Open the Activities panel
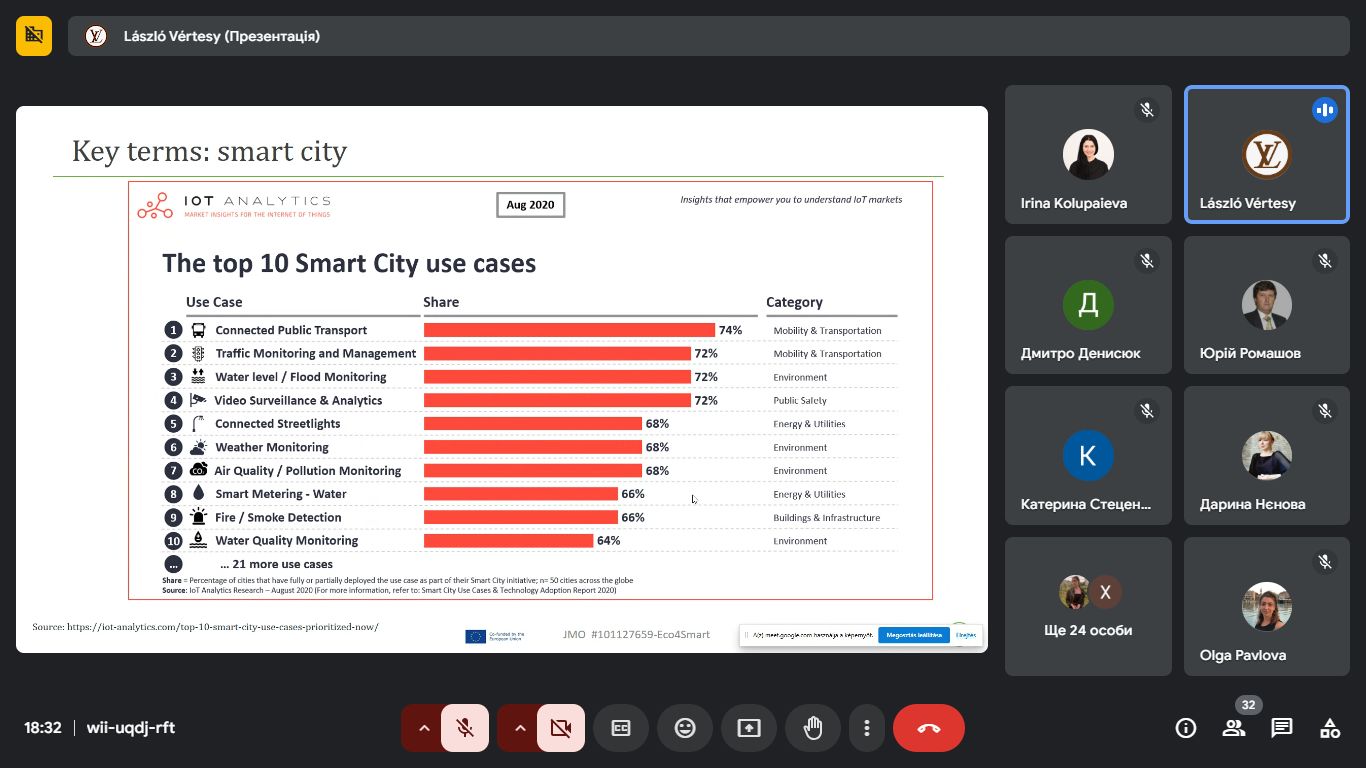Image resolution: width=1366 pixels, height=768 pixels. click(x=1330, y=728)
